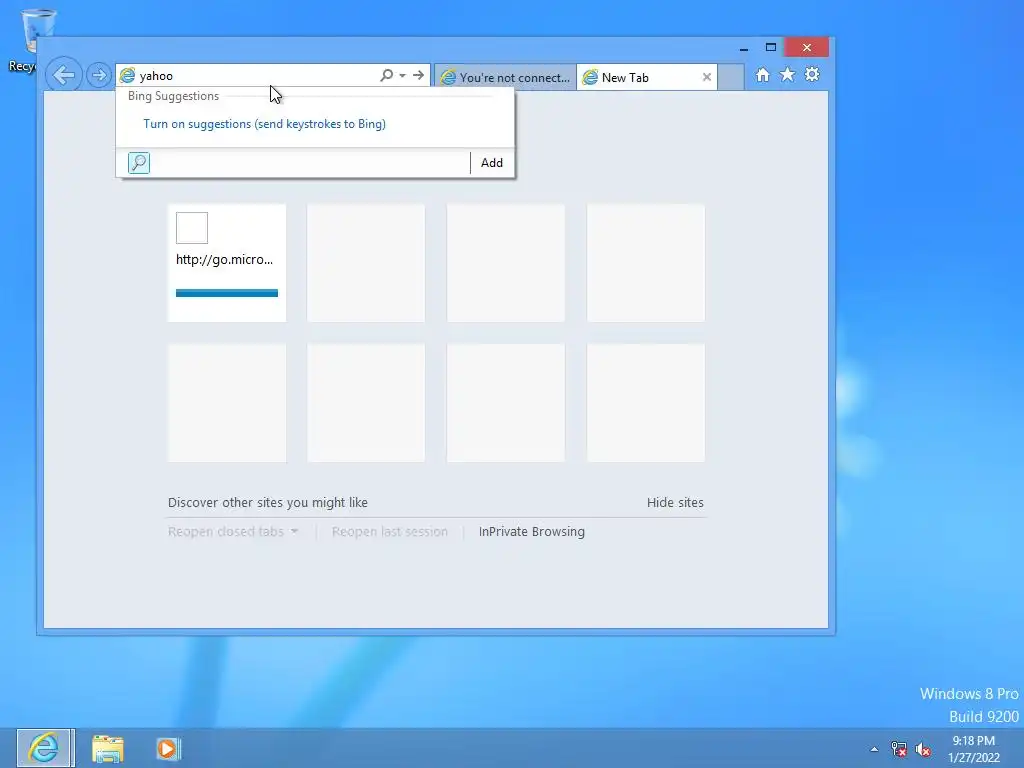
Task: Open InPrivate Browsing link
Action: pyautogui.click(x=532, y=532)
